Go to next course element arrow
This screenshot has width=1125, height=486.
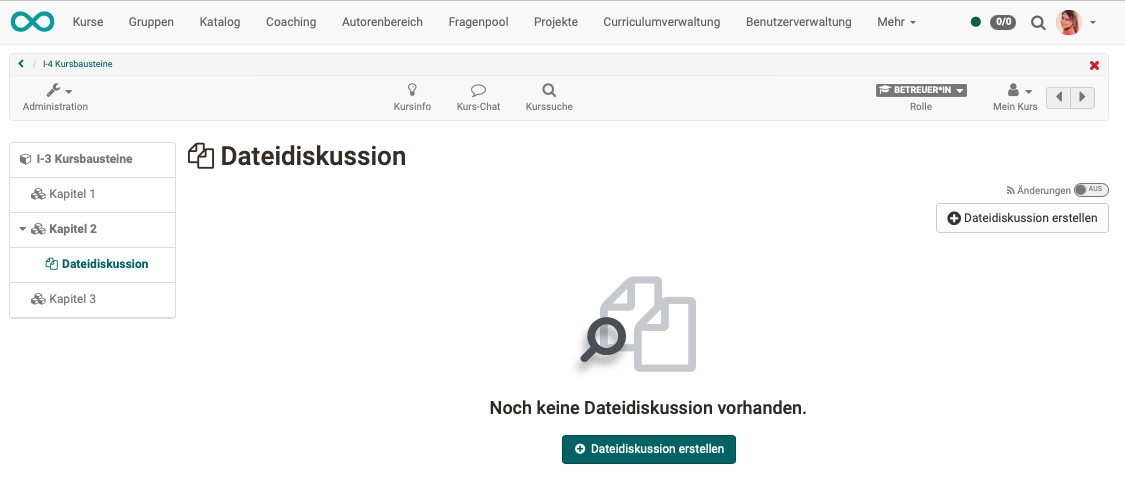pyautogui.click(x=1083, y=97)
